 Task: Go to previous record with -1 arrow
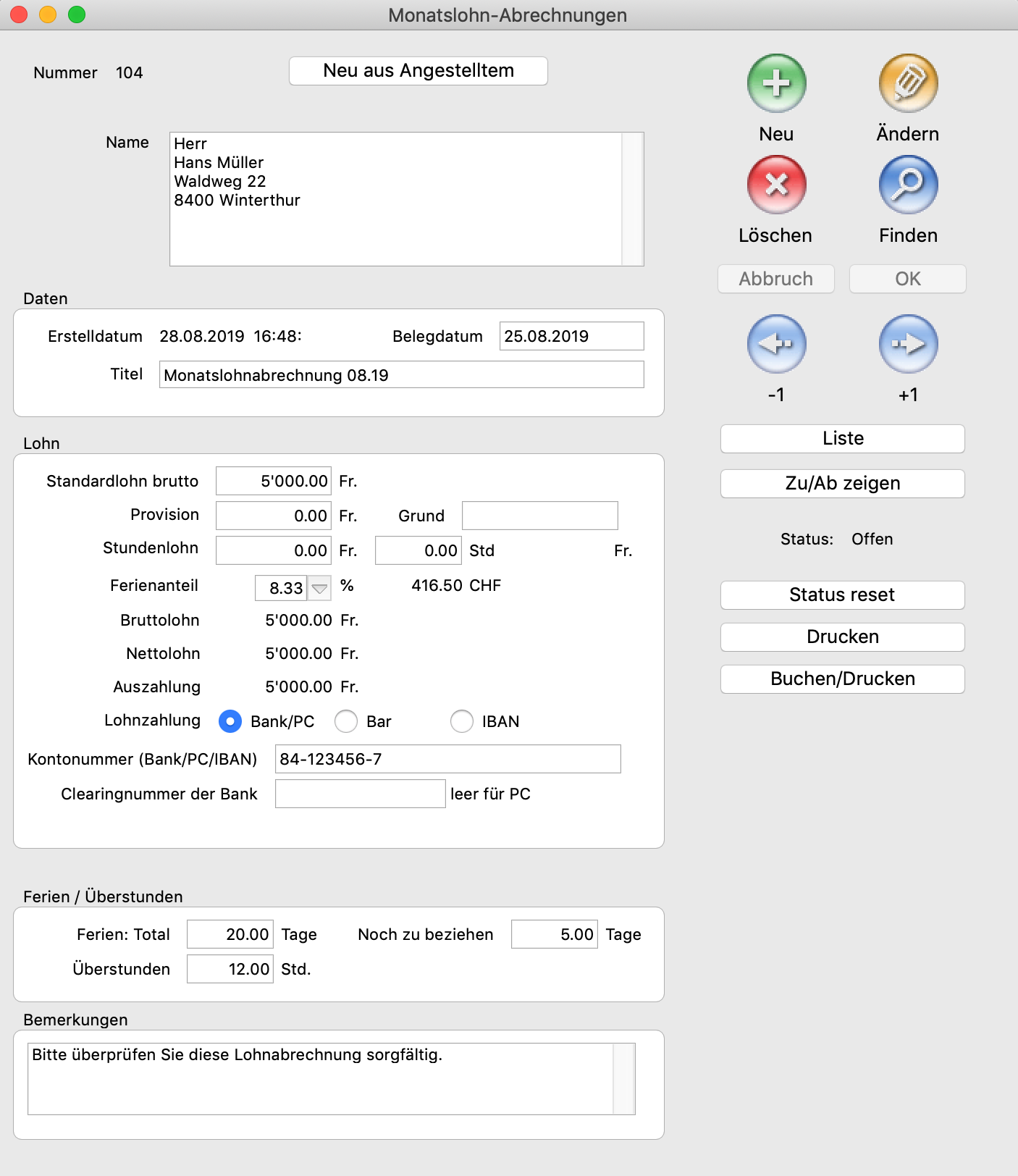pos(776,344)
